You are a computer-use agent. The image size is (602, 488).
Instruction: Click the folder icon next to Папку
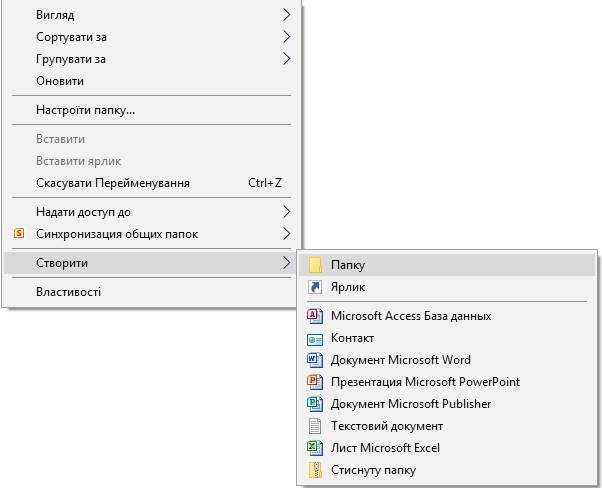[x=315, y=265]
